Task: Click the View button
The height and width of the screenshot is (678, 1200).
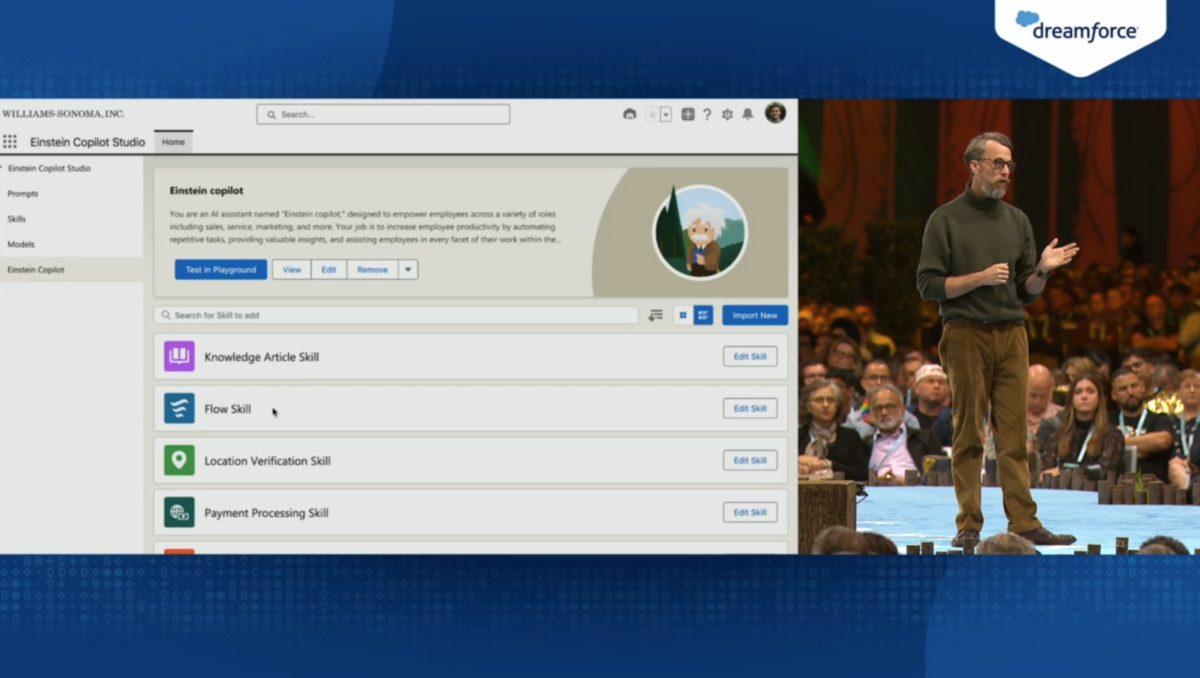Action: 292,270
